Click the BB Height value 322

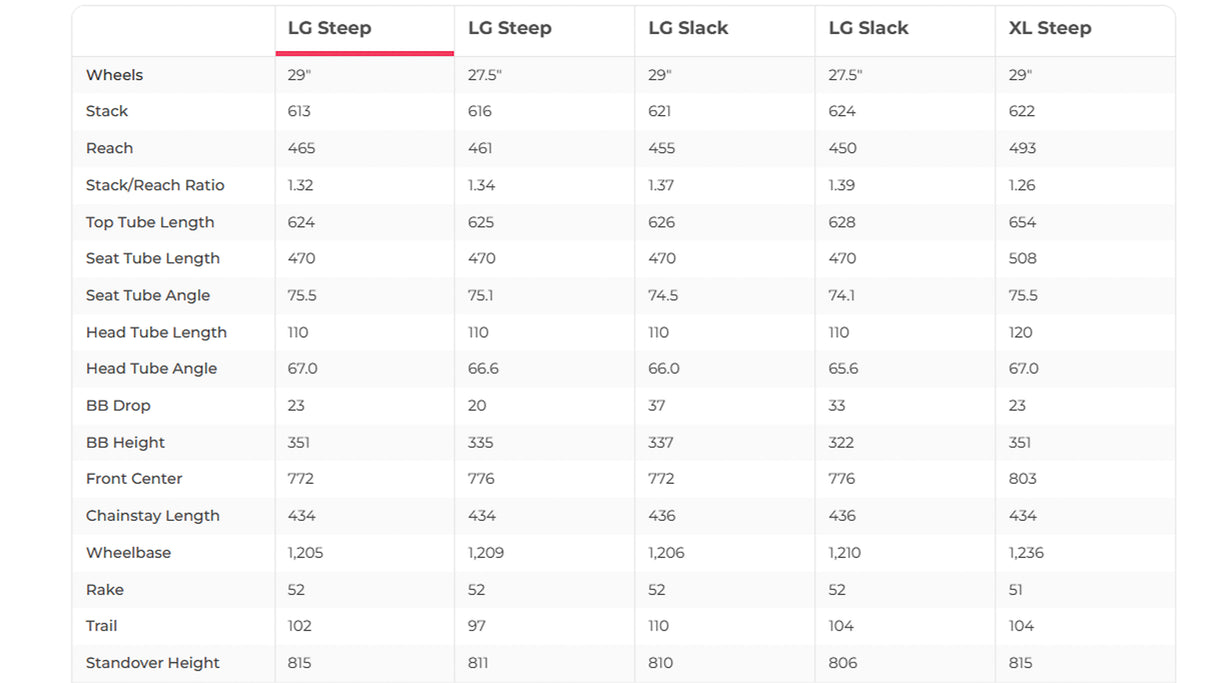click(x=842, y=442)
